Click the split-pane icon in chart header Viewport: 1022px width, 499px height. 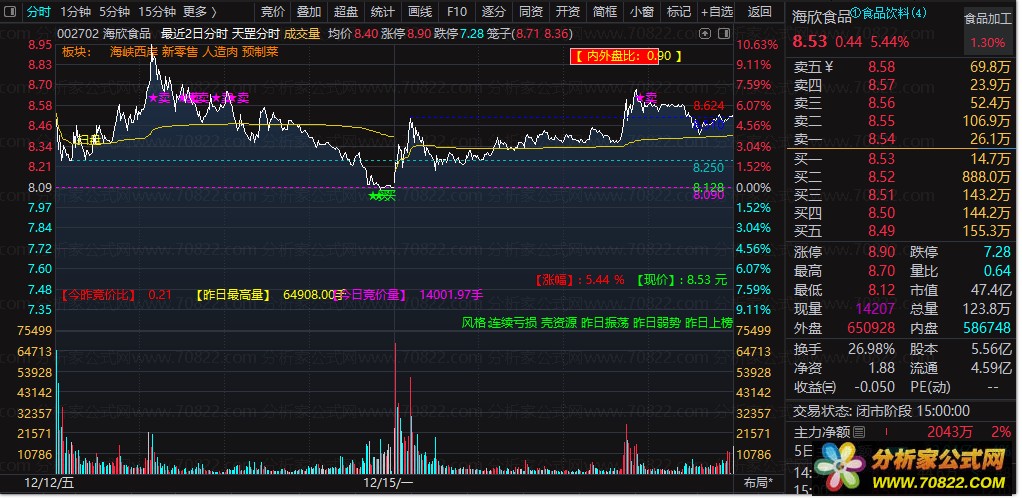(722, 33)
